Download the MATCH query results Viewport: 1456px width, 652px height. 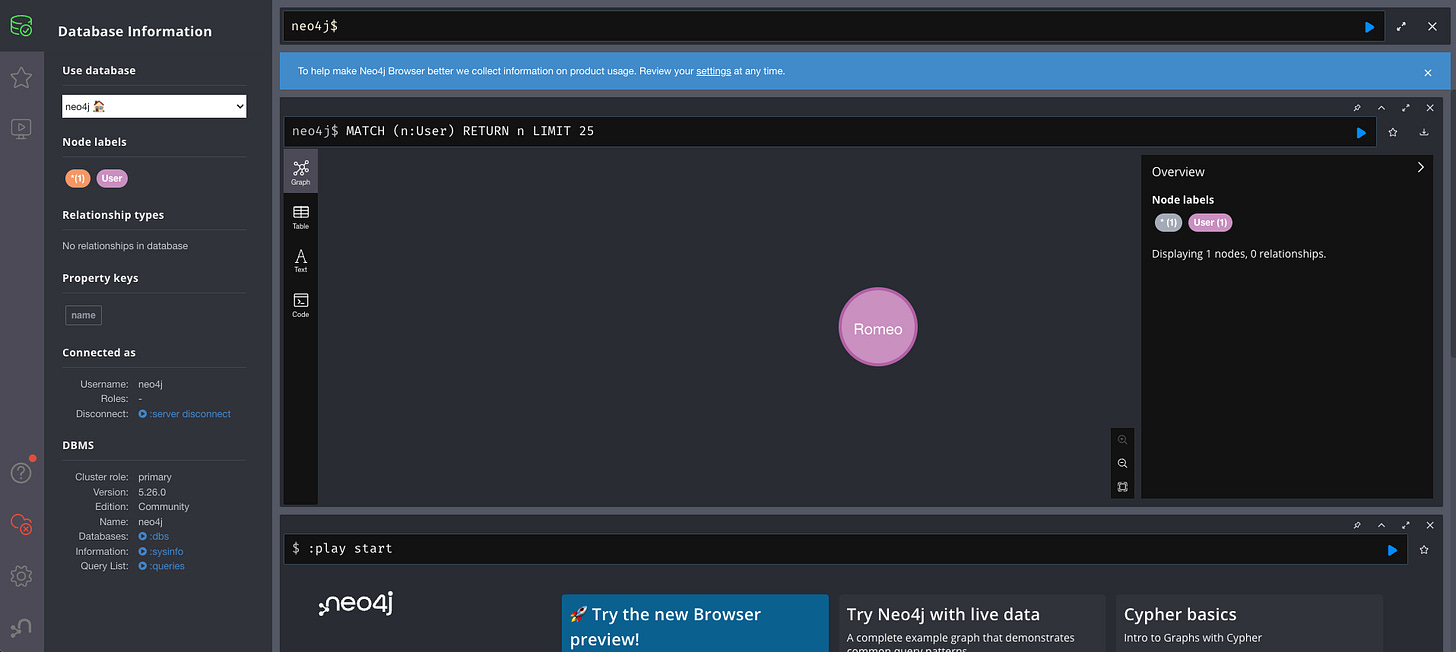point(1424,132)
